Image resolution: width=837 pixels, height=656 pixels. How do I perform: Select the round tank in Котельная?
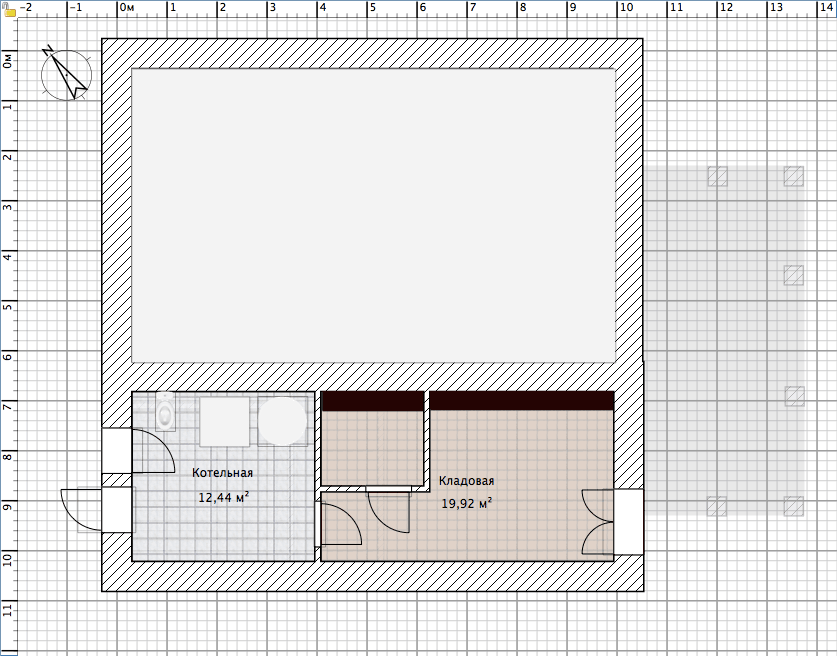coord(282,421)
